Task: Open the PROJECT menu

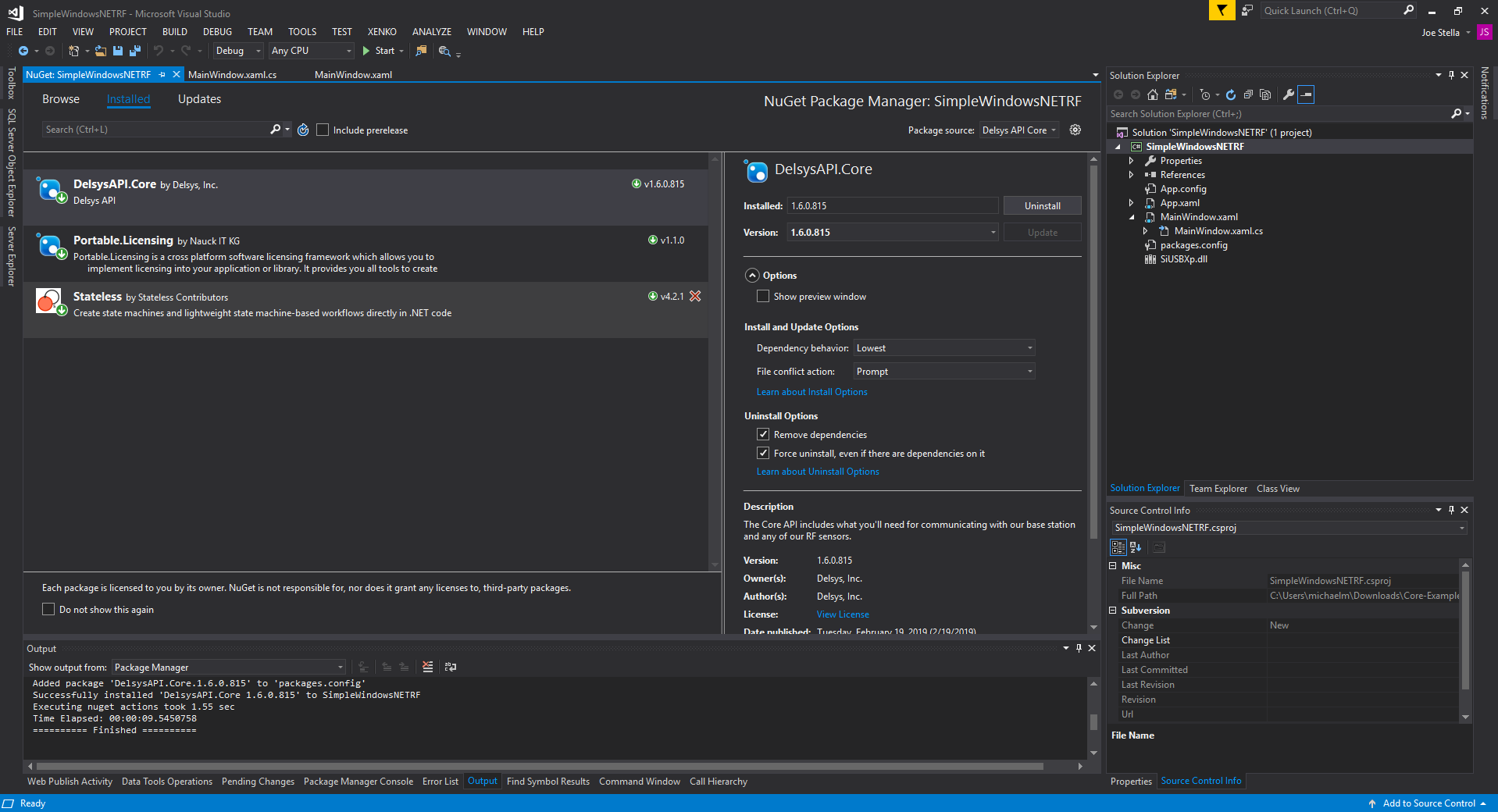Action: pos(128,31)
